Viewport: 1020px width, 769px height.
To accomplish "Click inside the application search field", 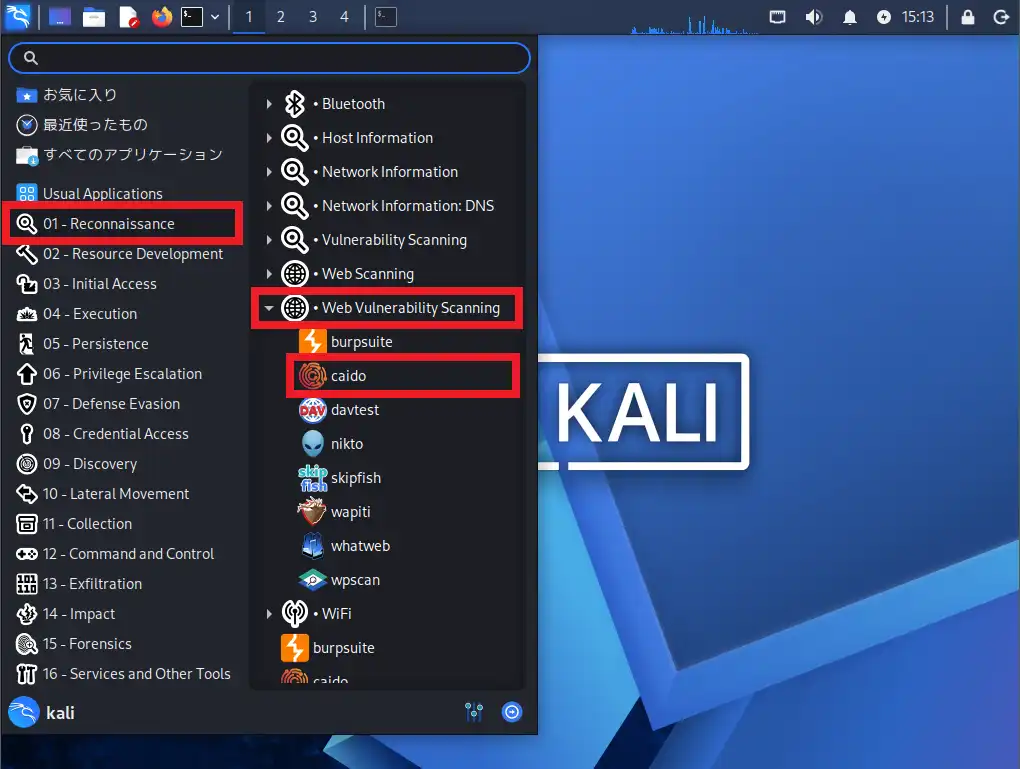I will tap(268, 58).
